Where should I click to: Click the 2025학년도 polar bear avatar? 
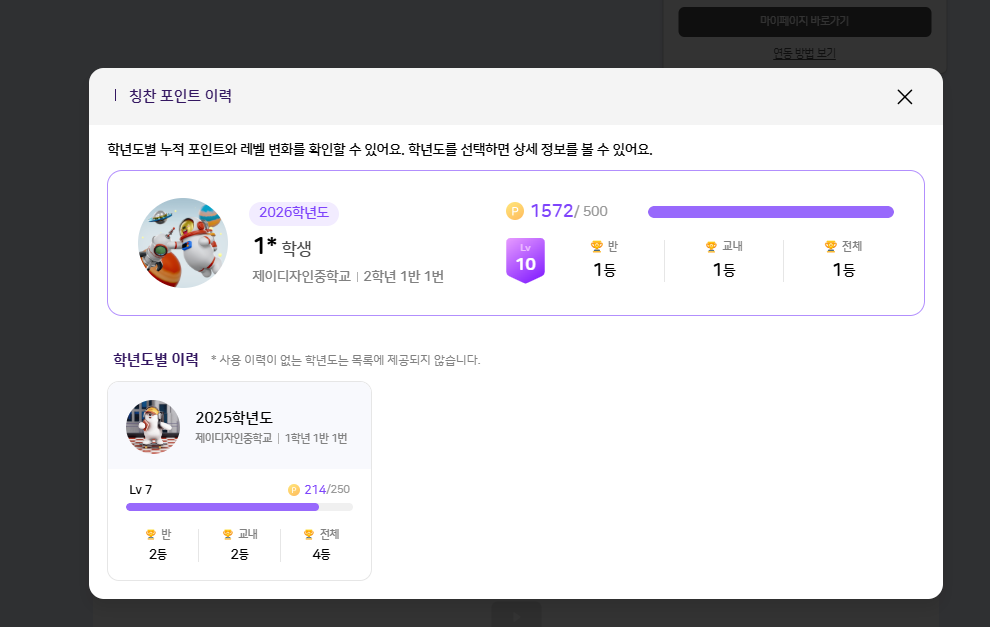click(153, 427)
